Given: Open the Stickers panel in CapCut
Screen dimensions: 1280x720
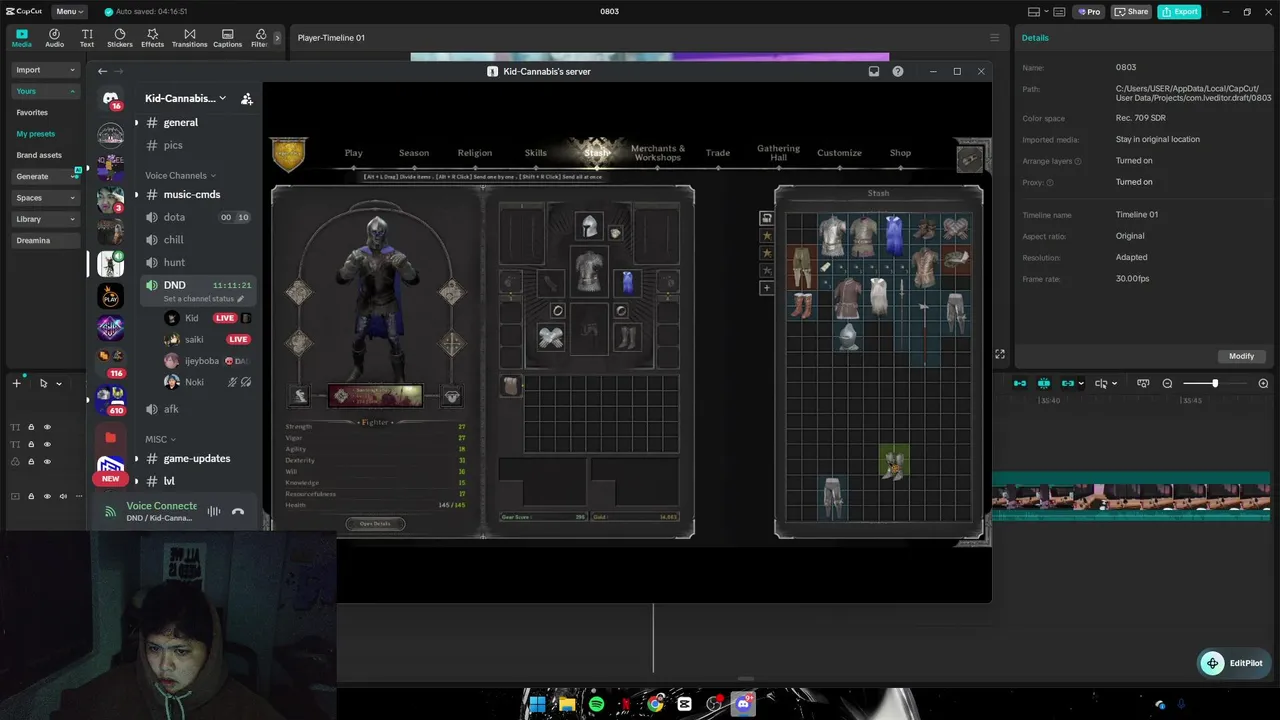Looking at the screenshot, I should pos(120,38).
